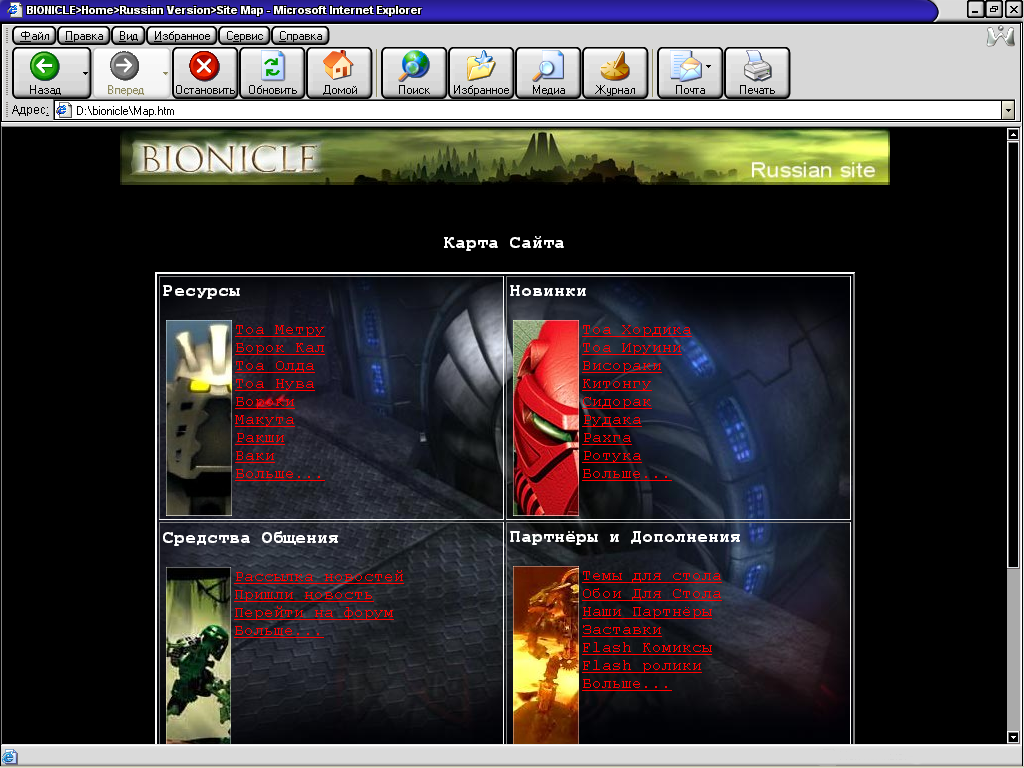
Task: Expand the Вперед history dropdown arrow
Action: coord(165,73)
